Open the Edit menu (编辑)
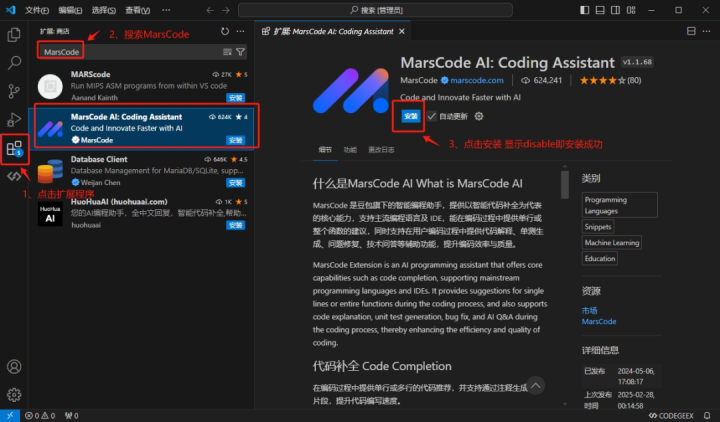 [70, 10]
